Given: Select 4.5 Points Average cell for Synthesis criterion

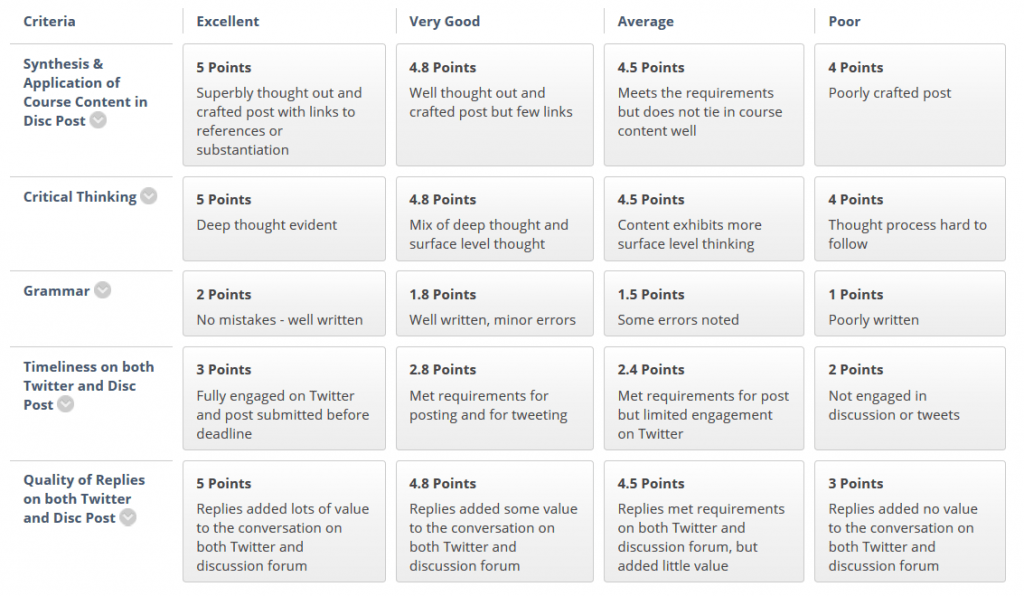Looking at the screenshot, I should [704, 103].
